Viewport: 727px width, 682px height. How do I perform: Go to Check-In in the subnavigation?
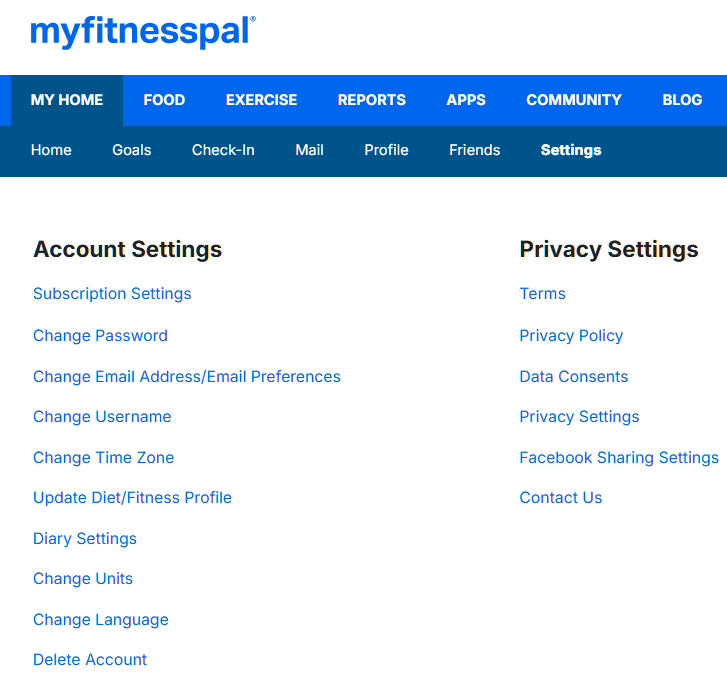click(x=223, y=150)
